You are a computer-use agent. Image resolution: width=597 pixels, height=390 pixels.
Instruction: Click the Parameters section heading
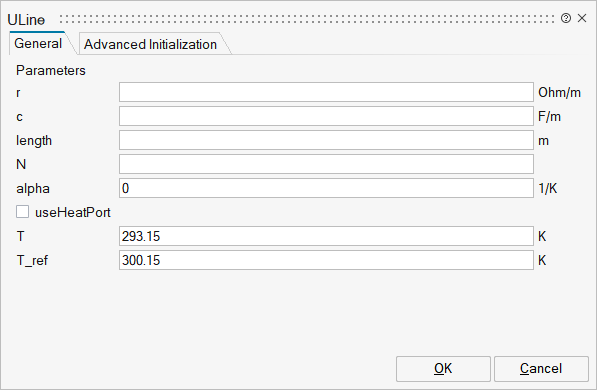51,70
